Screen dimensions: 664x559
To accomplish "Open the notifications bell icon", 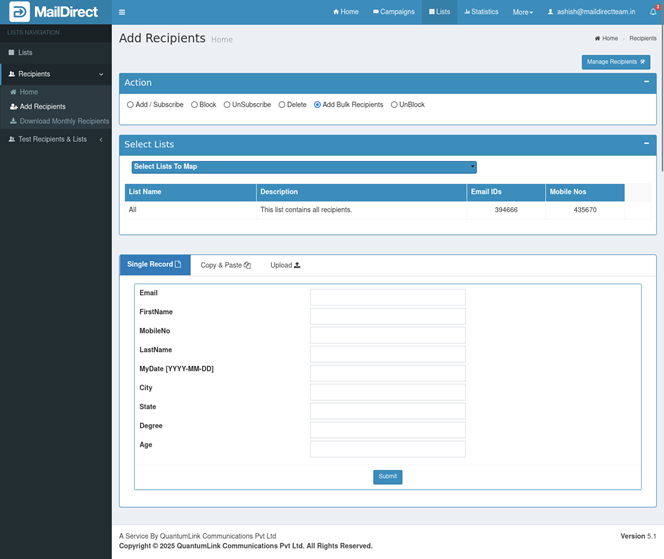I will click(653, 12).
